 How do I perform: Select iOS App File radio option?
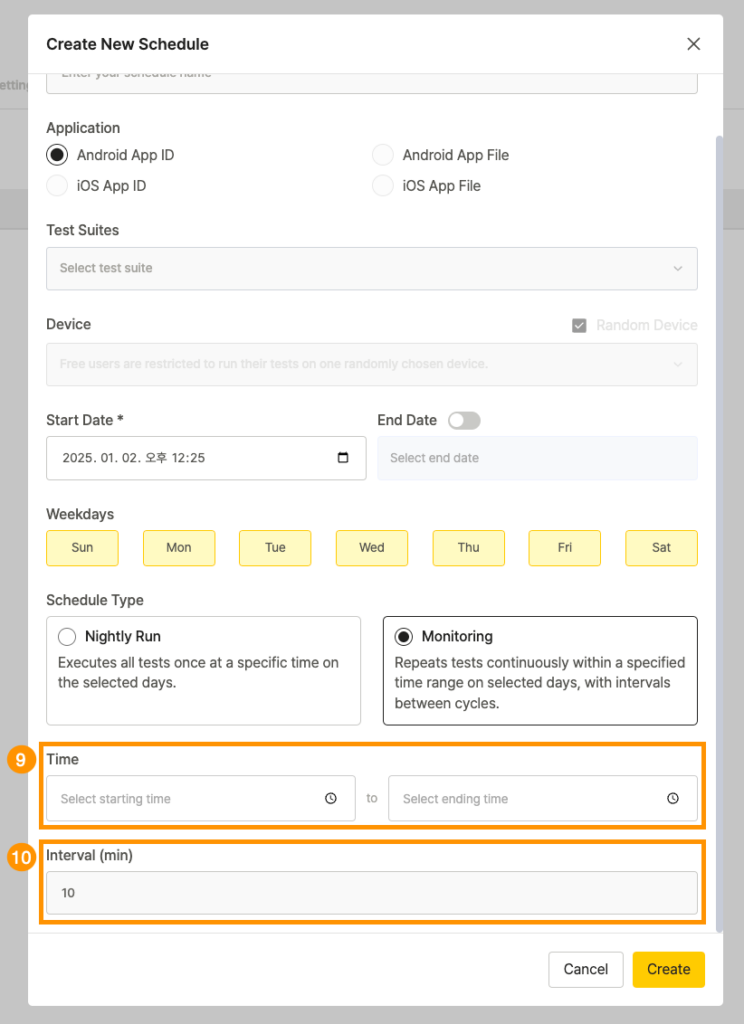pos(383,185)
